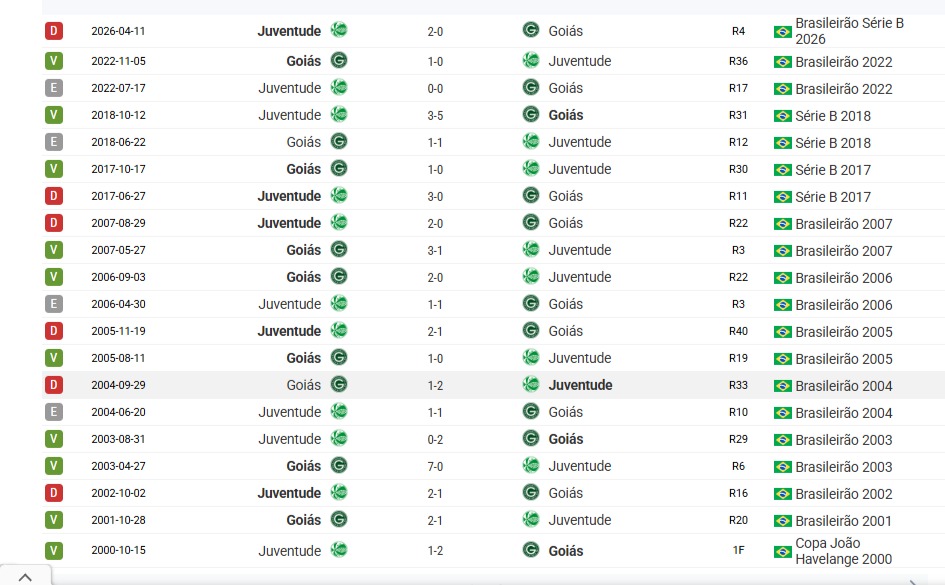Open Brasileirão 2001 competition link
Viewport: 945px width, 585px height.
(844, 521)
